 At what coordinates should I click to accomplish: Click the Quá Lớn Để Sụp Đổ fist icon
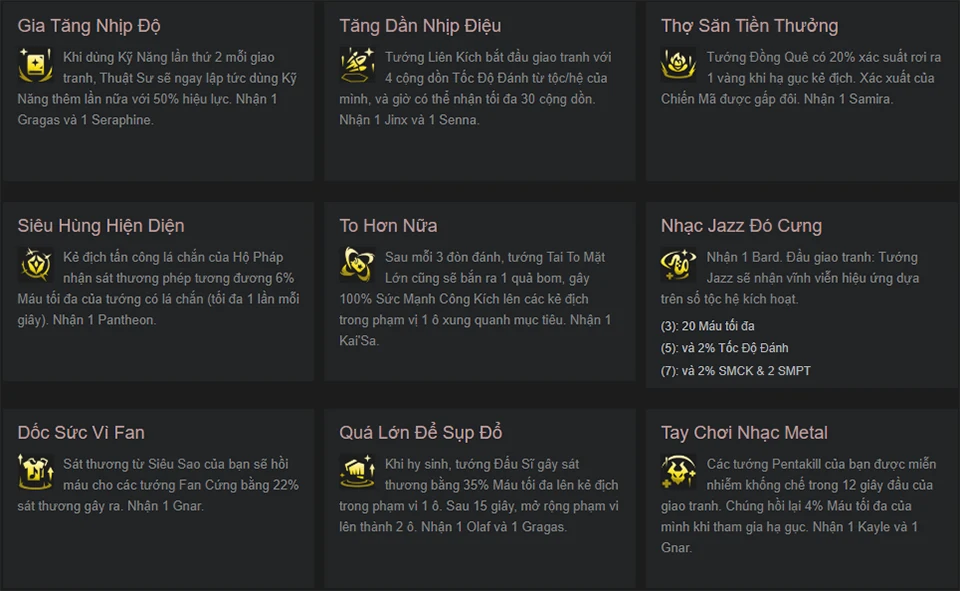click(357, 471)
